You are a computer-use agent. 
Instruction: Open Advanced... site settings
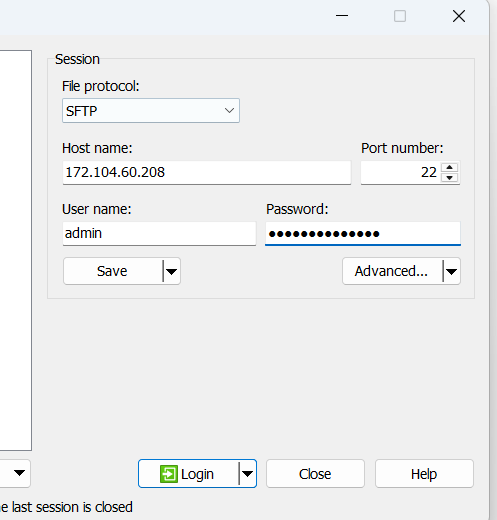point(392,271)
